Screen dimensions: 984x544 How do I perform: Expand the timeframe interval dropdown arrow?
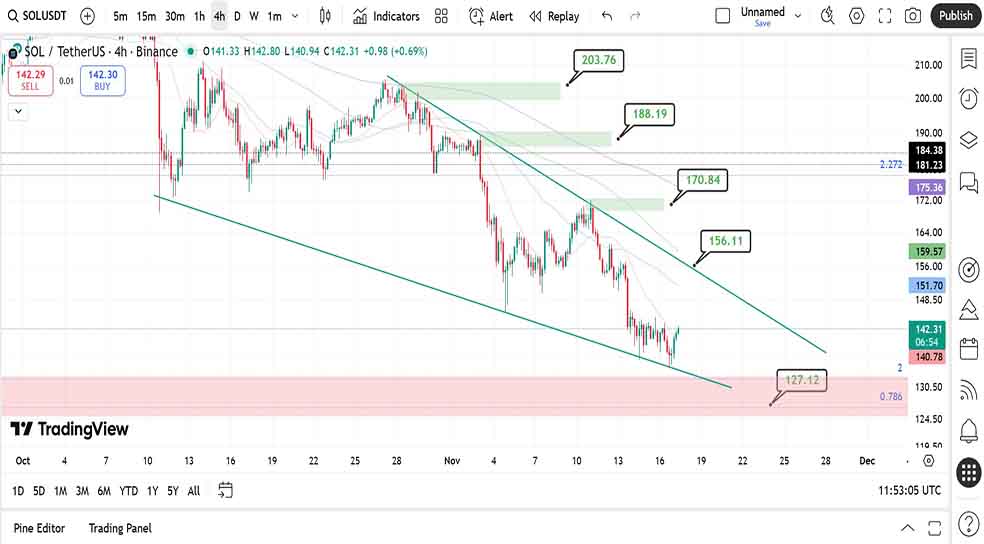[295, 16]
